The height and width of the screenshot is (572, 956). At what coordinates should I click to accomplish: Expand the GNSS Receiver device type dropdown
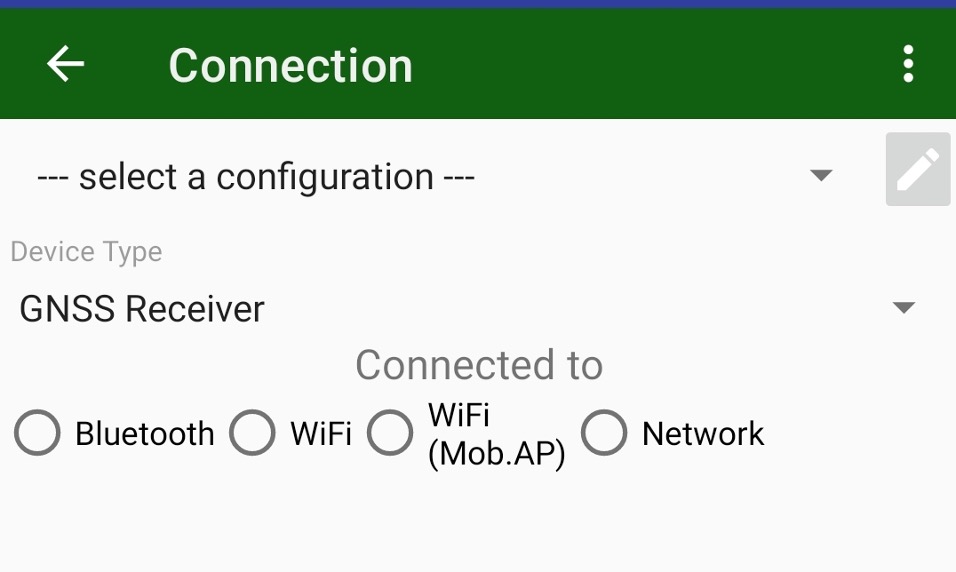pyautogui.click(x=468, y=308)
